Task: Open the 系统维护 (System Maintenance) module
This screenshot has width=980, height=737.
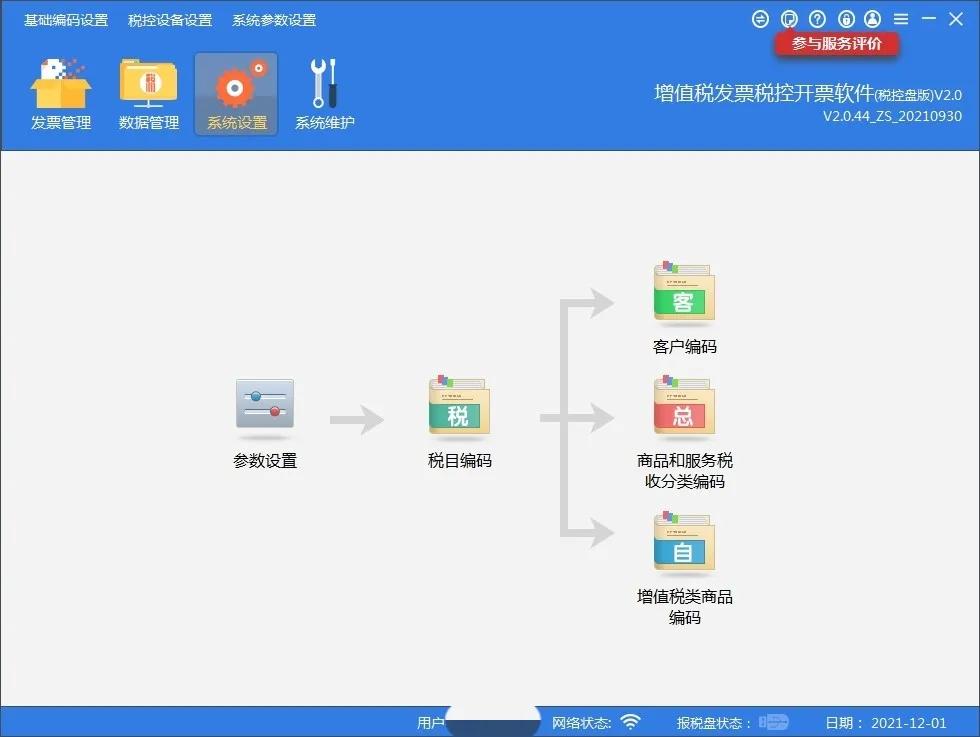Action: 323,92
